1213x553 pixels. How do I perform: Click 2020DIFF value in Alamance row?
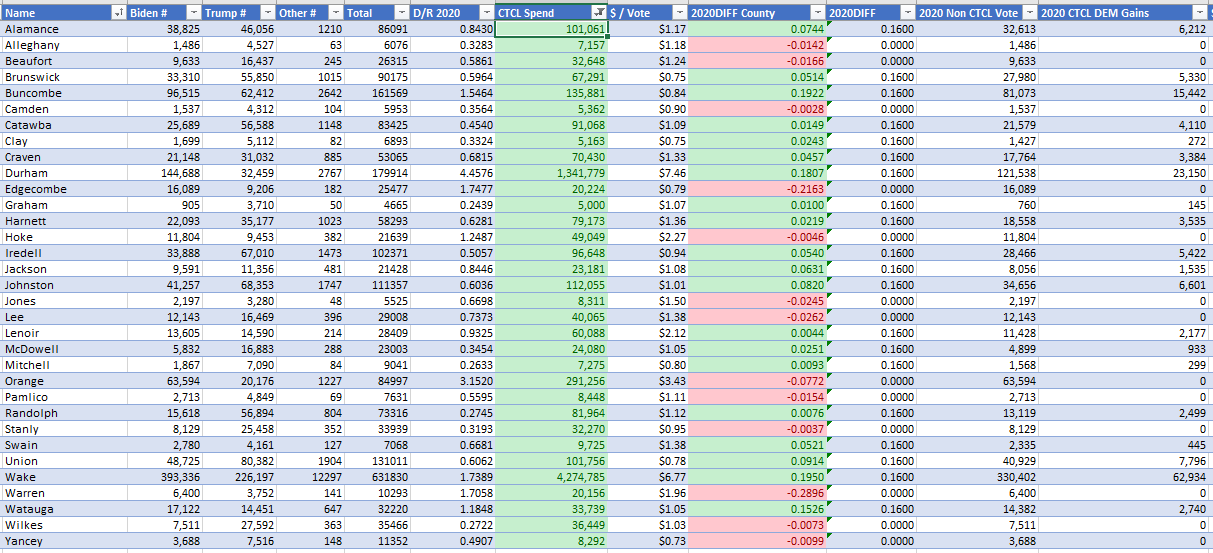click(x=897, y=29)
